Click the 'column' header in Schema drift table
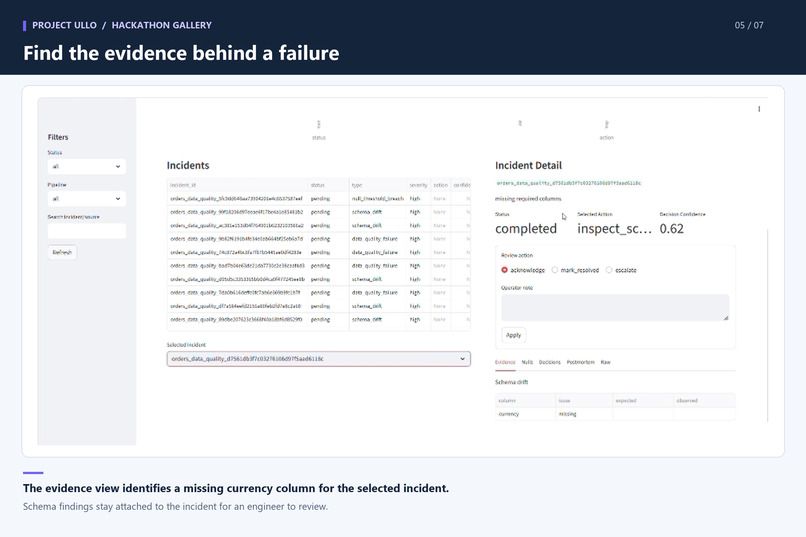The width and height of the screenshot is (806, 537). tap(525, 400)
